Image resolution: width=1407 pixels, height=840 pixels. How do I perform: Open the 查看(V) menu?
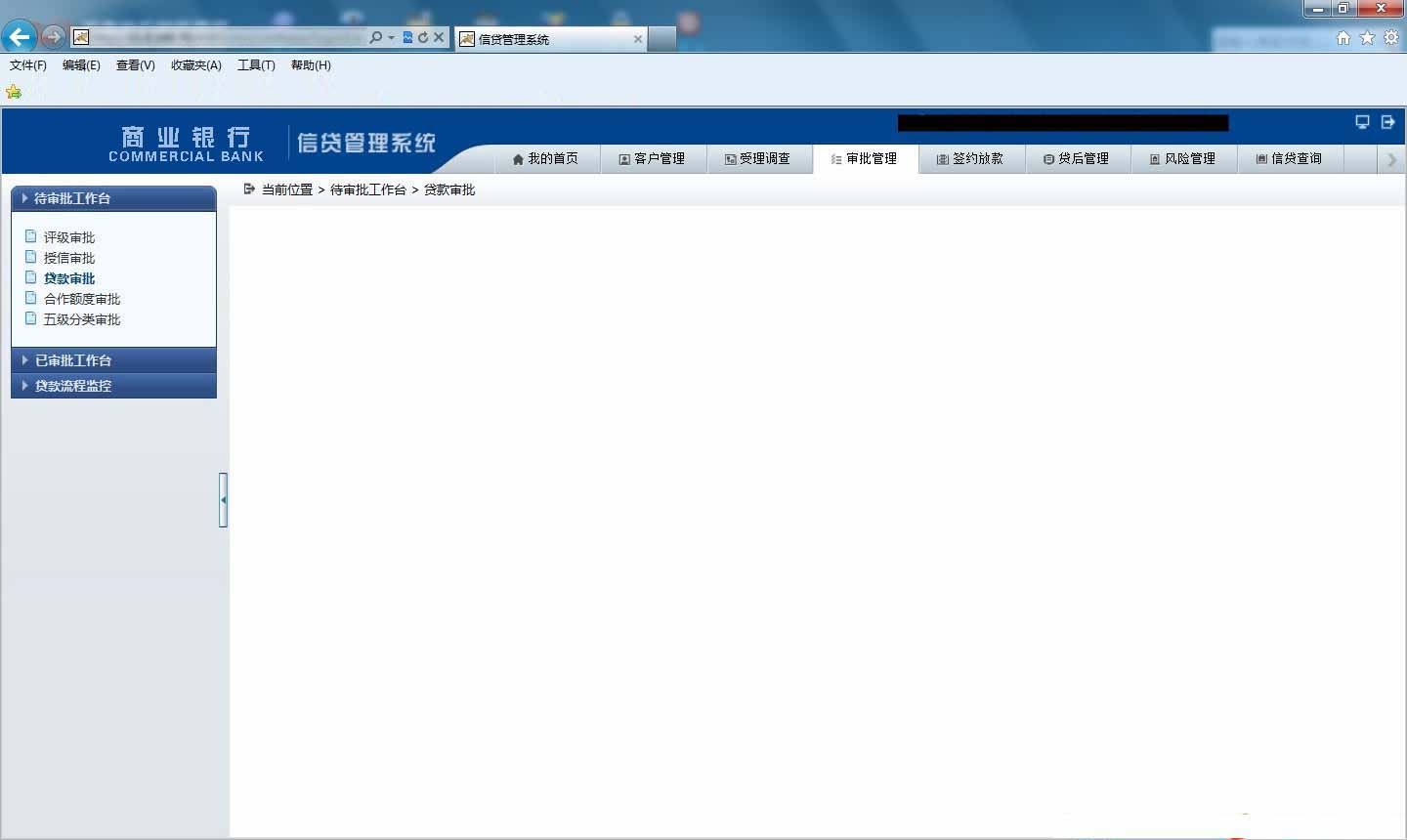(135, 65)
